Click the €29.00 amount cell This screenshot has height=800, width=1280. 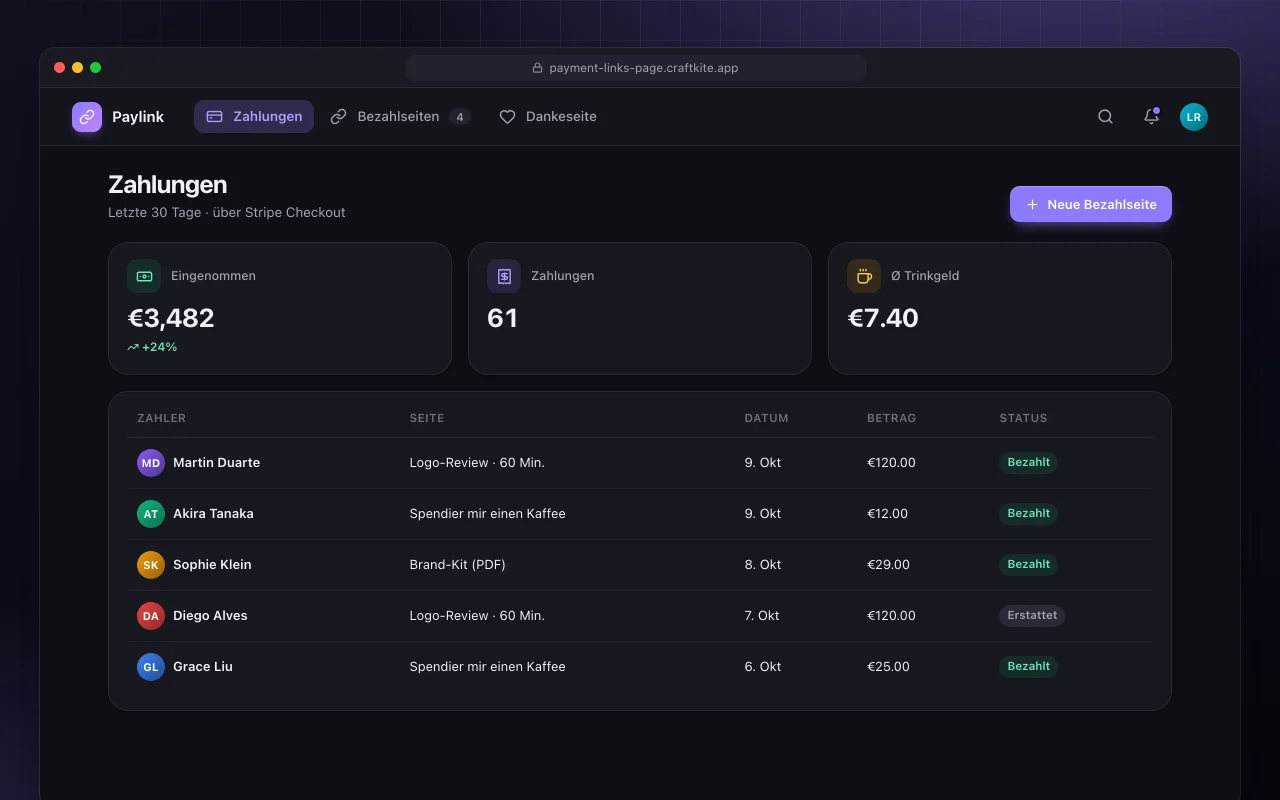click(889, 565)
